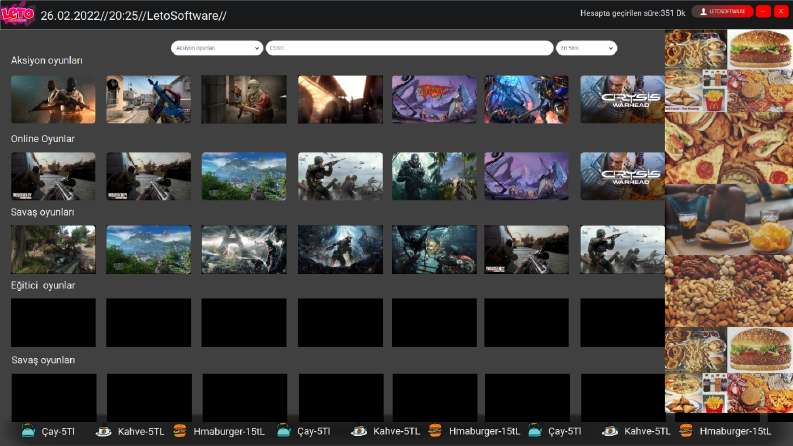Select first Kahve-5TL coffee cup icon

[103, 431]
